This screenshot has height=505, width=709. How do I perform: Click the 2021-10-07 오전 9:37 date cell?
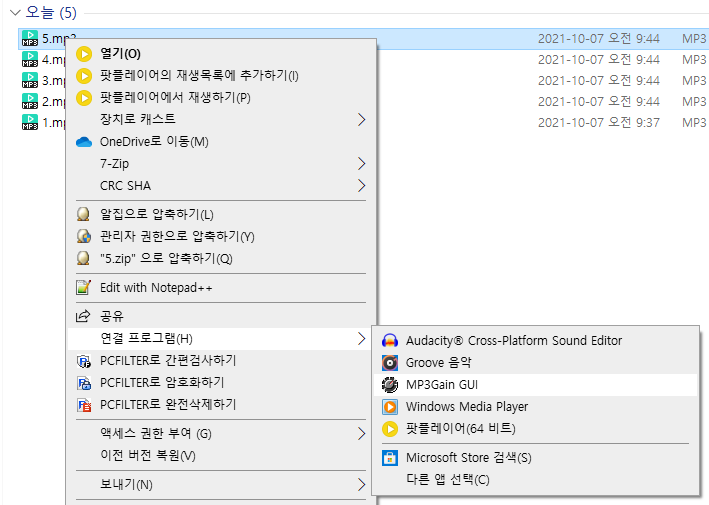pyautogui.click(x=599, y=123)
